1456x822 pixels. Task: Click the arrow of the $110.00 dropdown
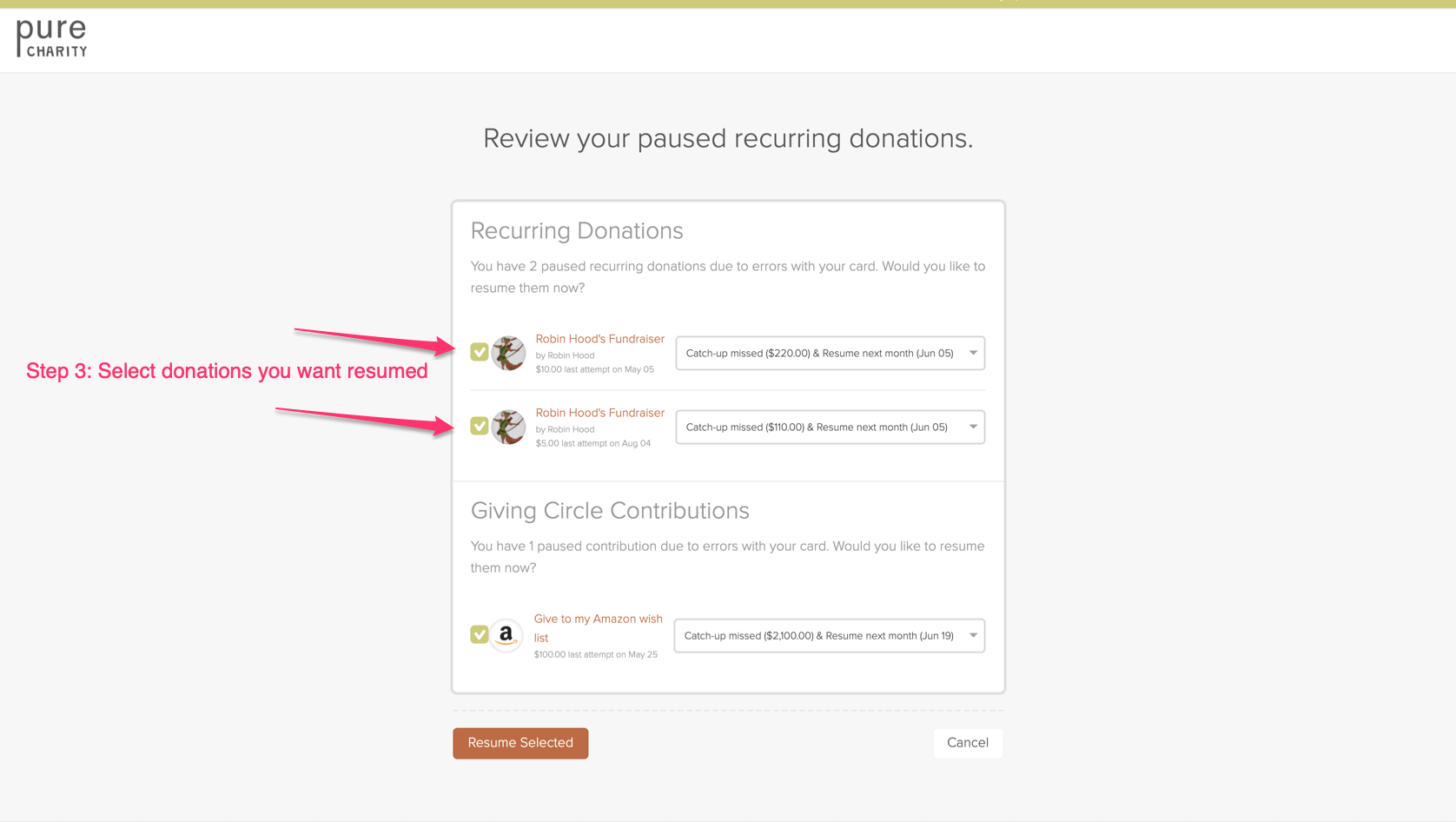point(973,427)
